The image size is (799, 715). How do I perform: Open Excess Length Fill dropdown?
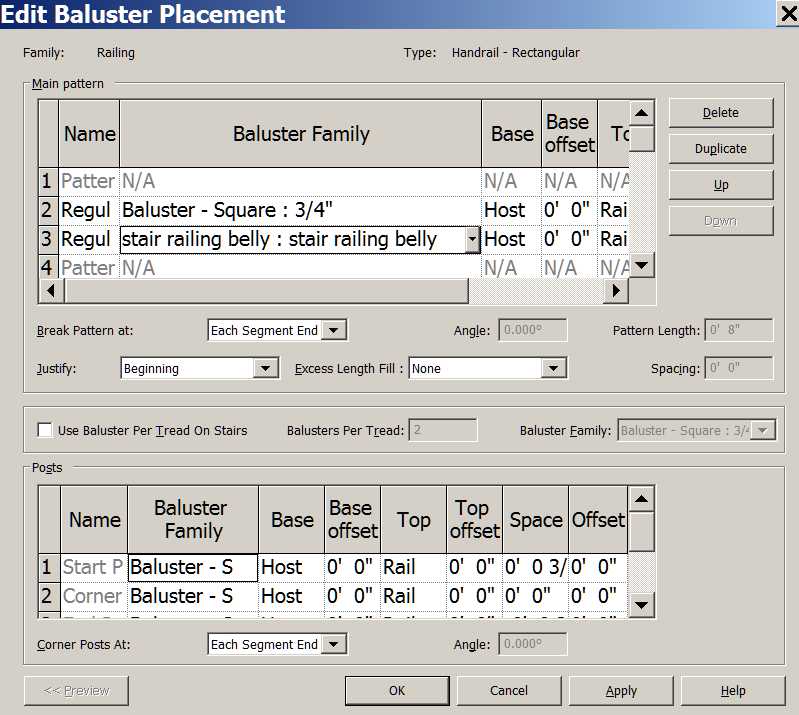tap(554, 369)
